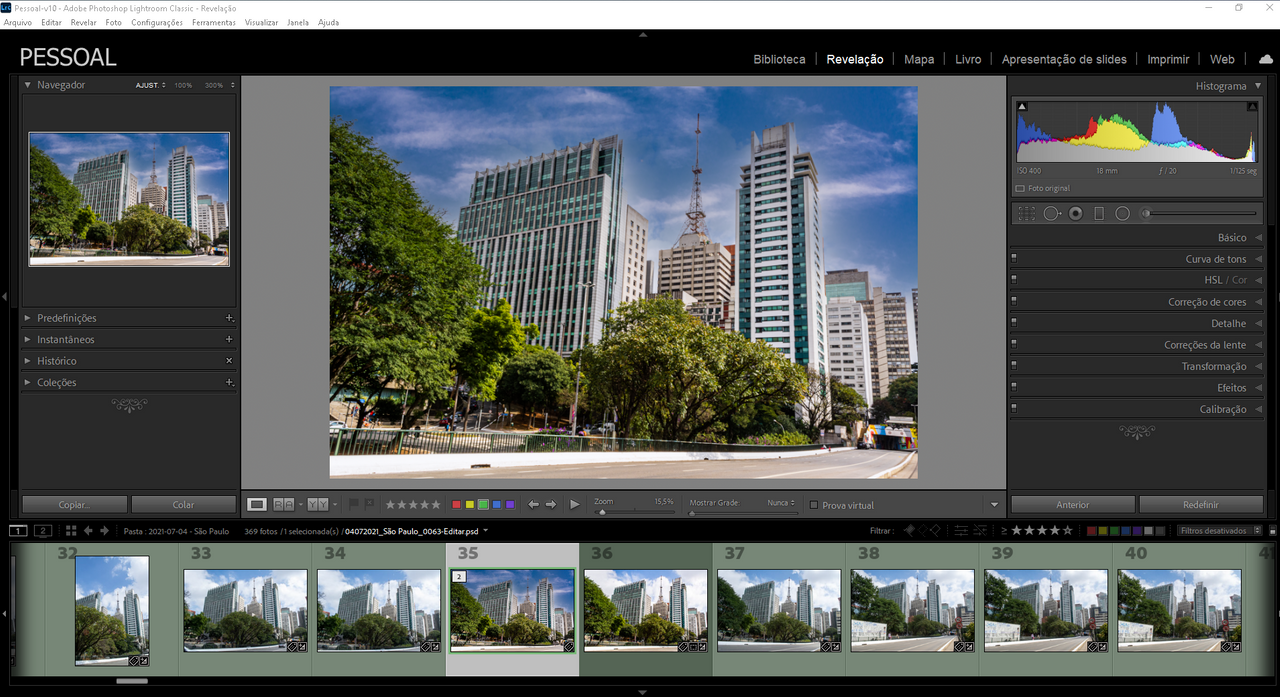The width and height of the screenshot is (1280, 697).
Task: Toggle shadow clipping indicator in histogram
Action: (1022, 107)
